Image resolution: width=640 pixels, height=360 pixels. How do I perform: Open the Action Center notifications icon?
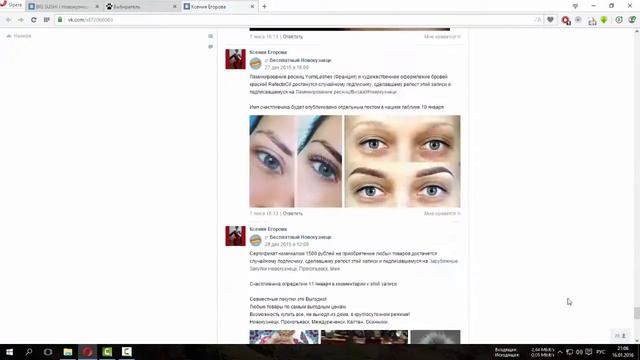589,352
